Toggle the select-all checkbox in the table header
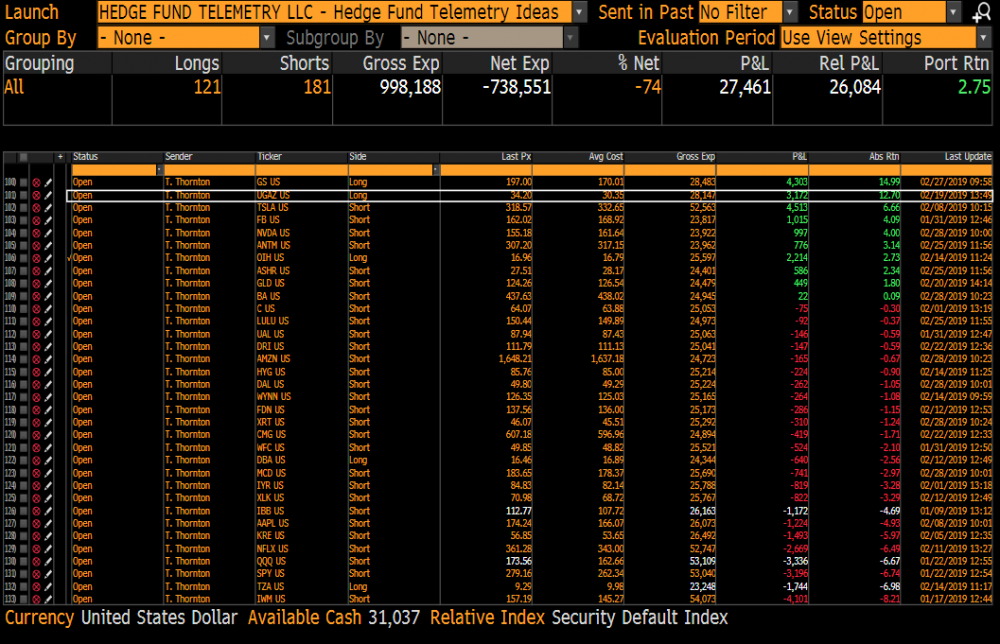 coord(24,157)
